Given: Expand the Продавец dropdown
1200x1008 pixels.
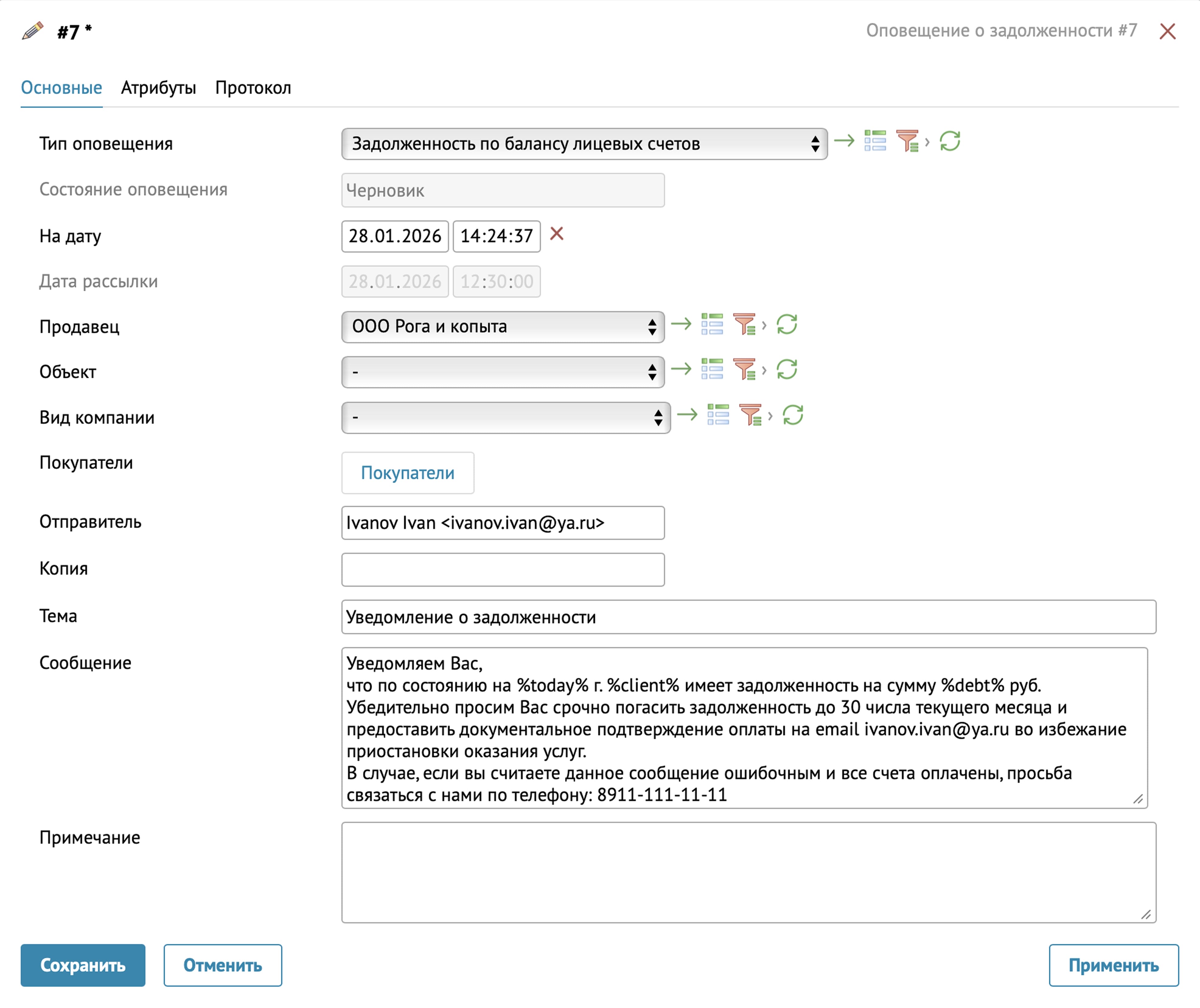Looking at the screenshot, I should pos(503,327).
